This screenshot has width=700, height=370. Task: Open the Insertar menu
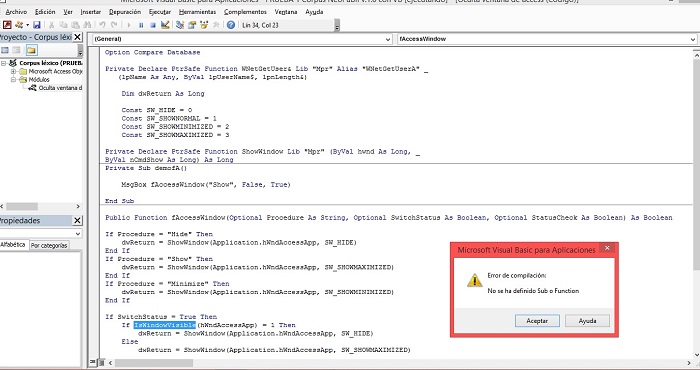tap(91, 12)
